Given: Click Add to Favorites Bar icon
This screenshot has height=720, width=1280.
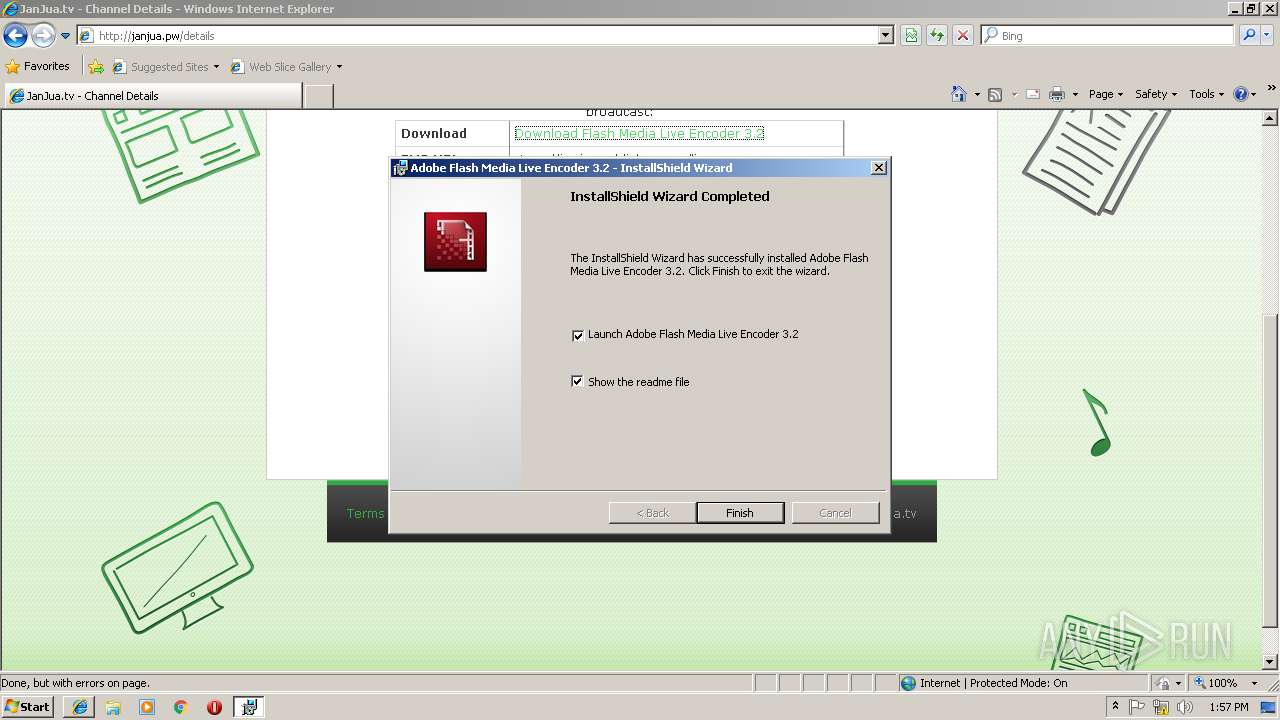Looking at the screenshot, I should (96, 67).
